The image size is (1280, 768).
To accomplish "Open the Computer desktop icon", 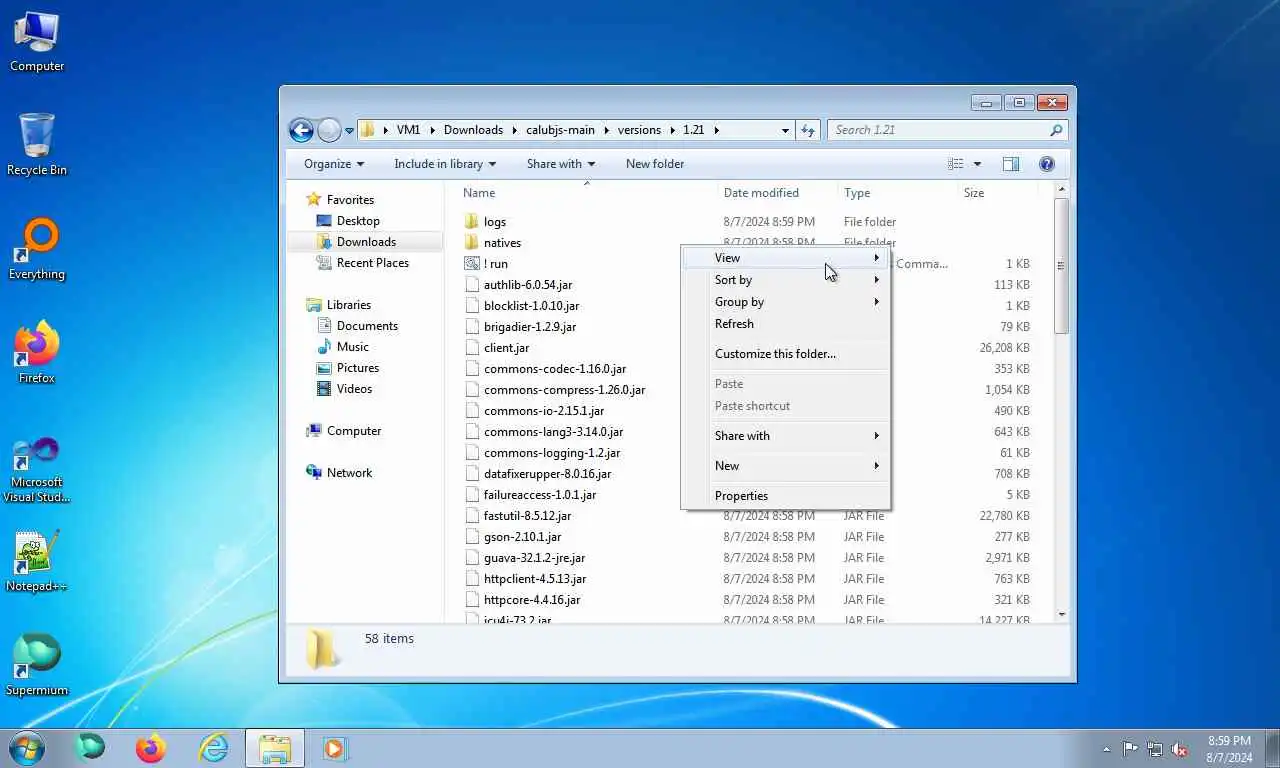I will [37, 42].
